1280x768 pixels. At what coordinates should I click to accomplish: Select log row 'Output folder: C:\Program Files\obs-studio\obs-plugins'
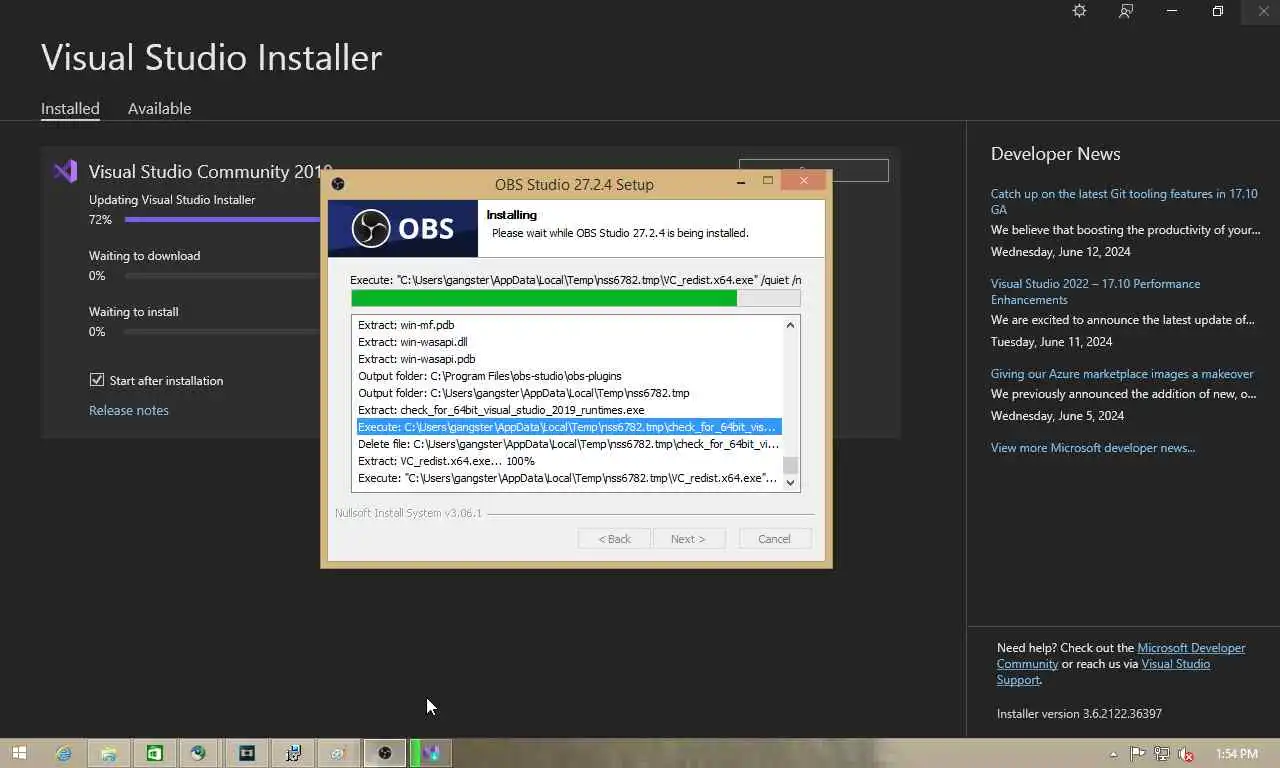coord(568,375)
